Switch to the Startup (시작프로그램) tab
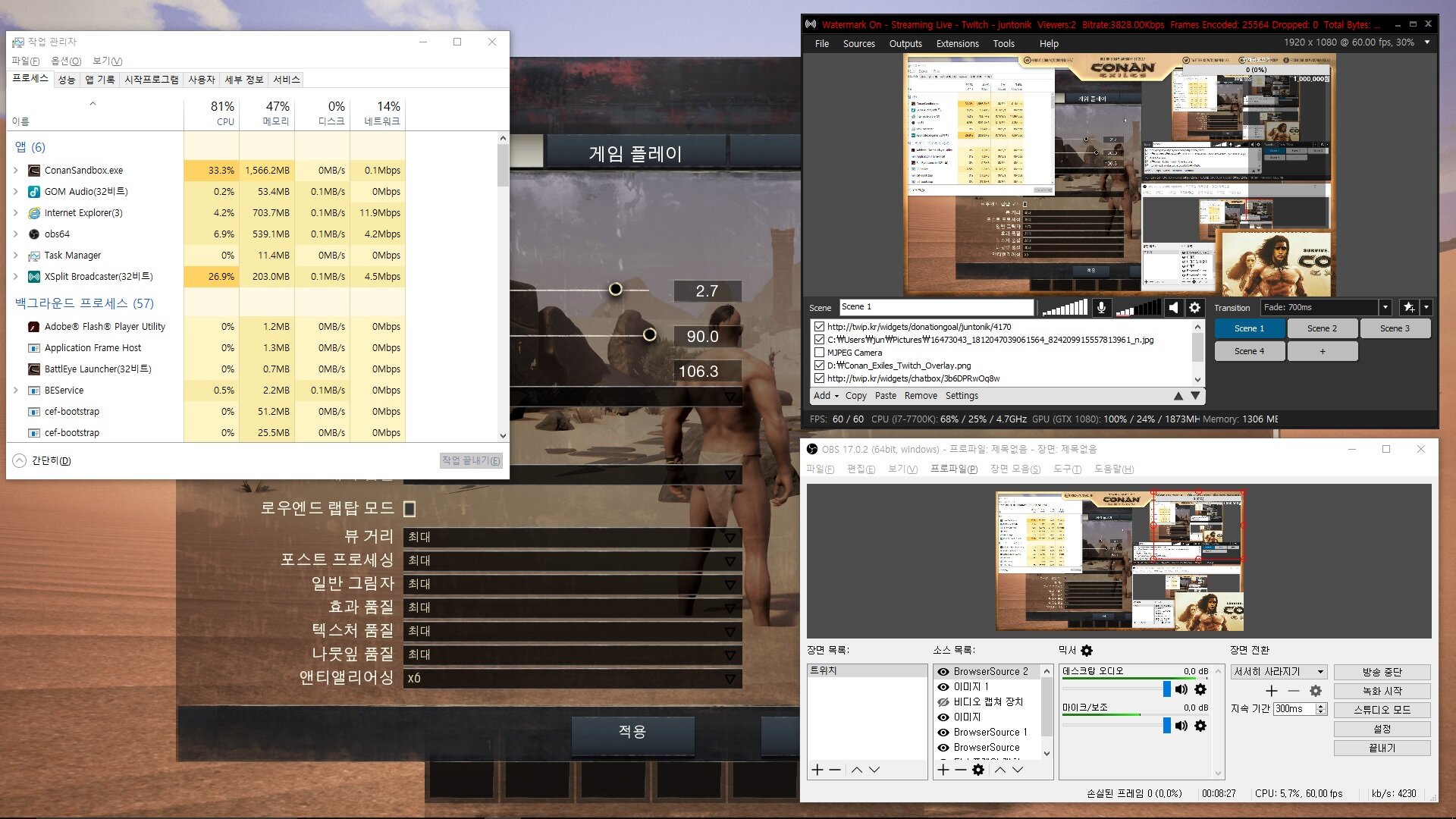 coord(152,80)
